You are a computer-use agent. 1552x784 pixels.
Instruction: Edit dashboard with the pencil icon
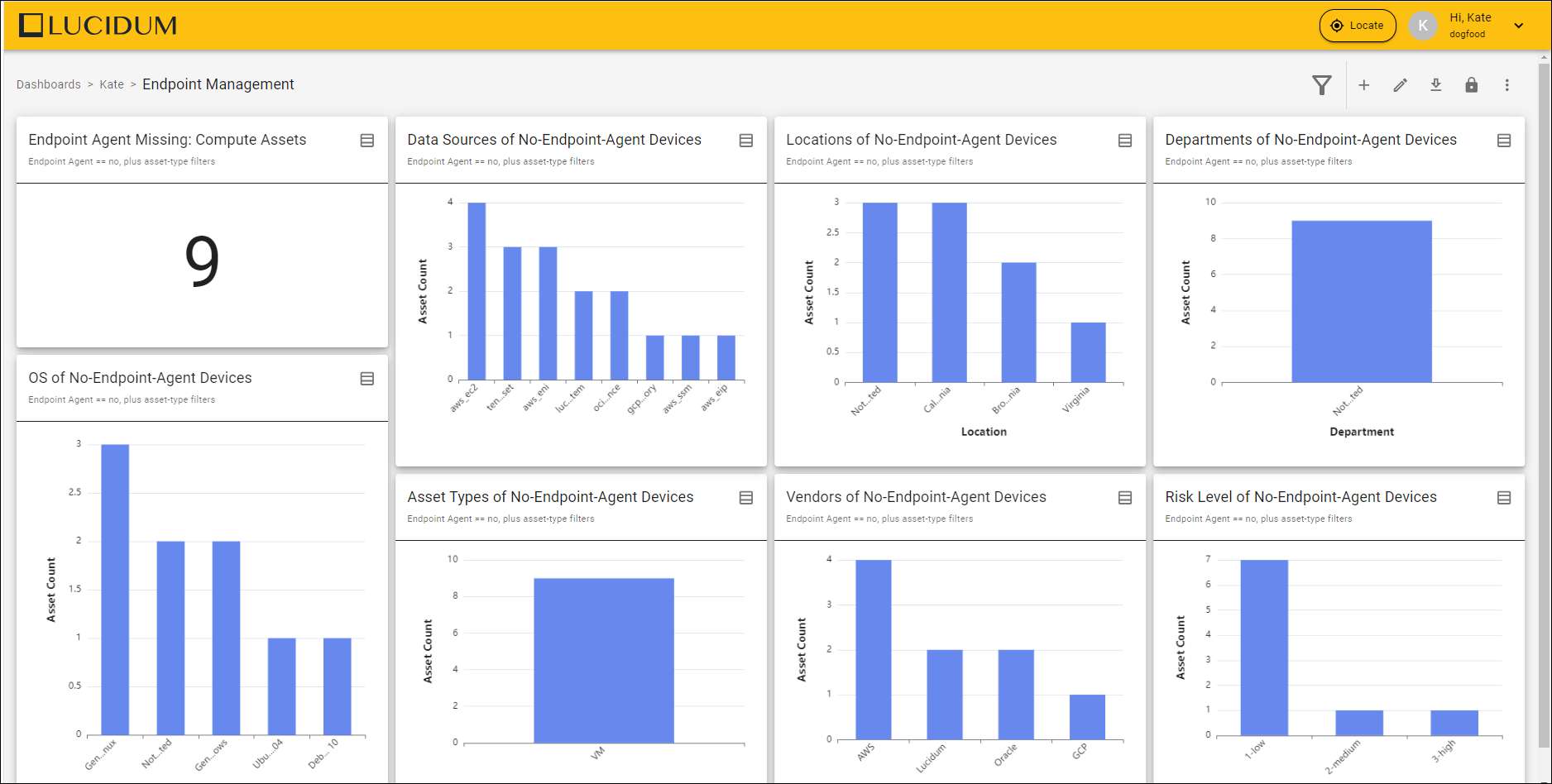[x=1400, y=85]
